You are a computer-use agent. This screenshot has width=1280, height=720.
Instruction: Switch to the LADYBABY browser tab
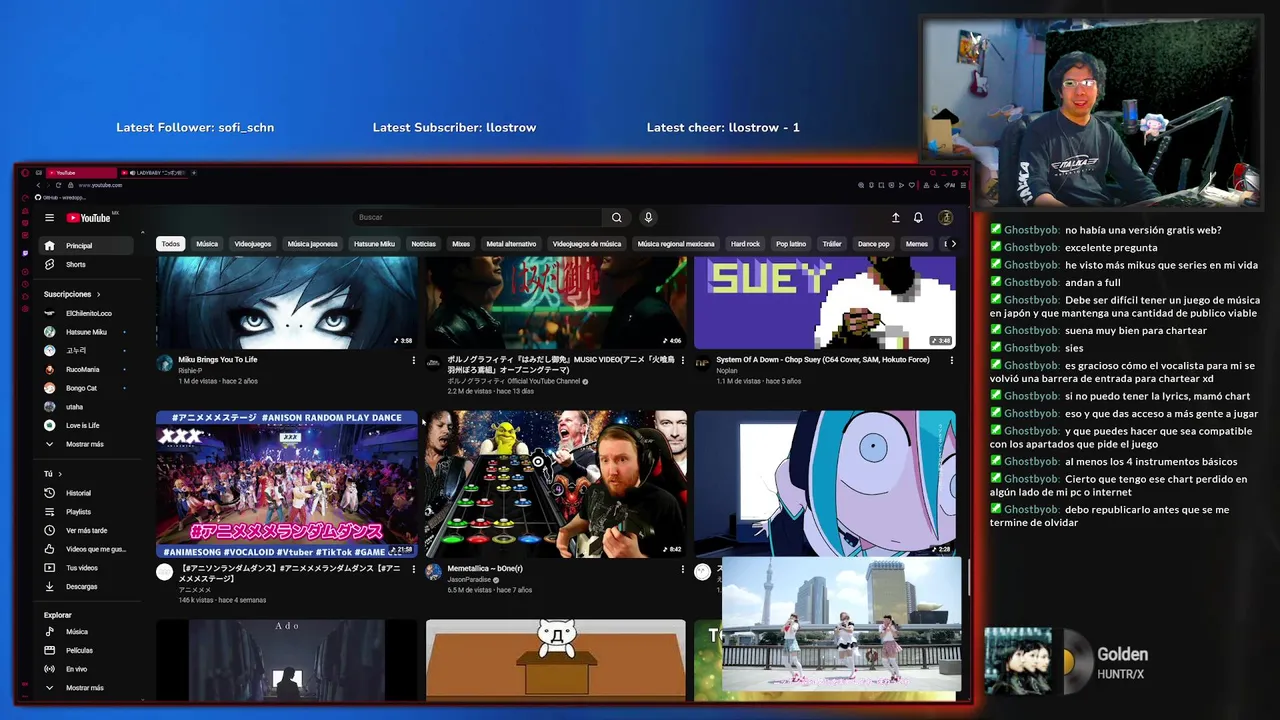tap(154, 173)
